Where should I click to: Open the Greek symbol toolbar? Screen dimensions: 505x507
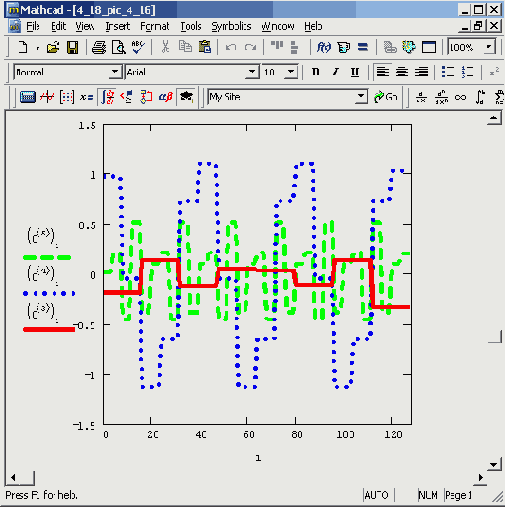coord(166,97)
